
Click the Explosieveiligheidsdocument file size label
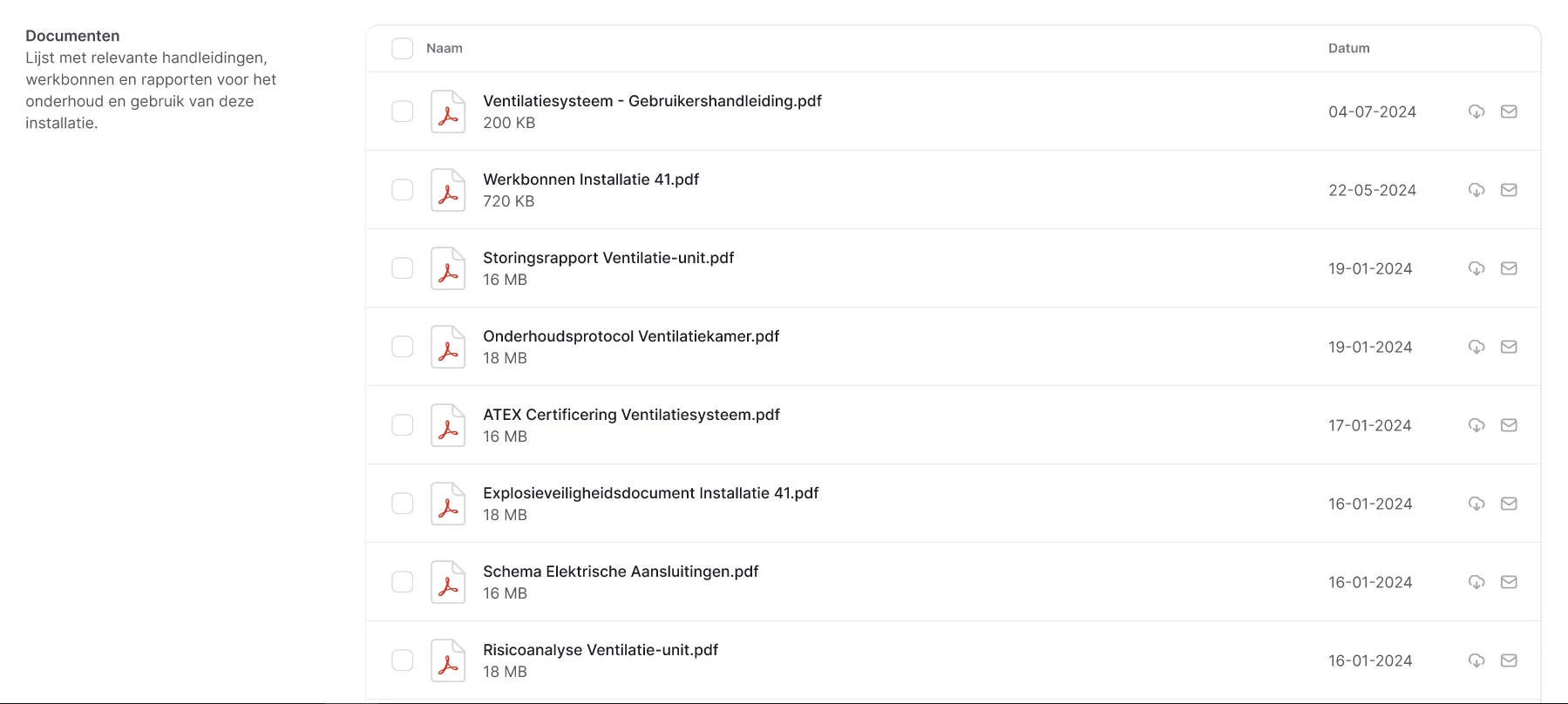(505, 515)
